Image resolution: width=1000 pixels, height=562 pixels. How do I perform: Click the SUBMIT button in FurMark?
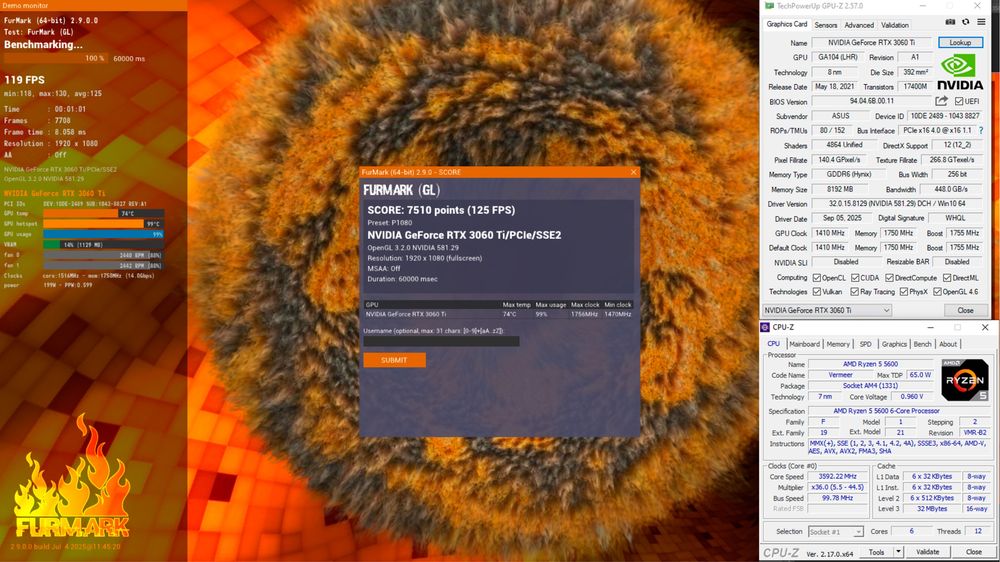pos(394,360)
